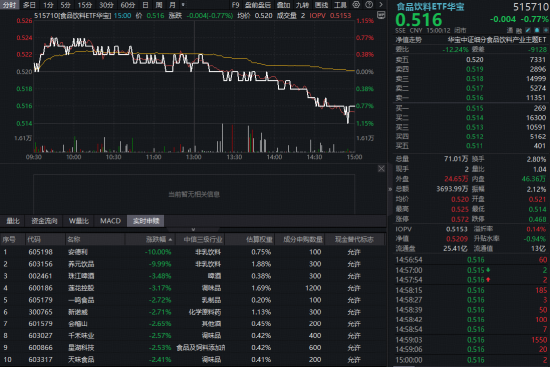This screenshot has height=367, width=550.
Task: Select row 605198 安德利
Action: (x=193, y=252)
